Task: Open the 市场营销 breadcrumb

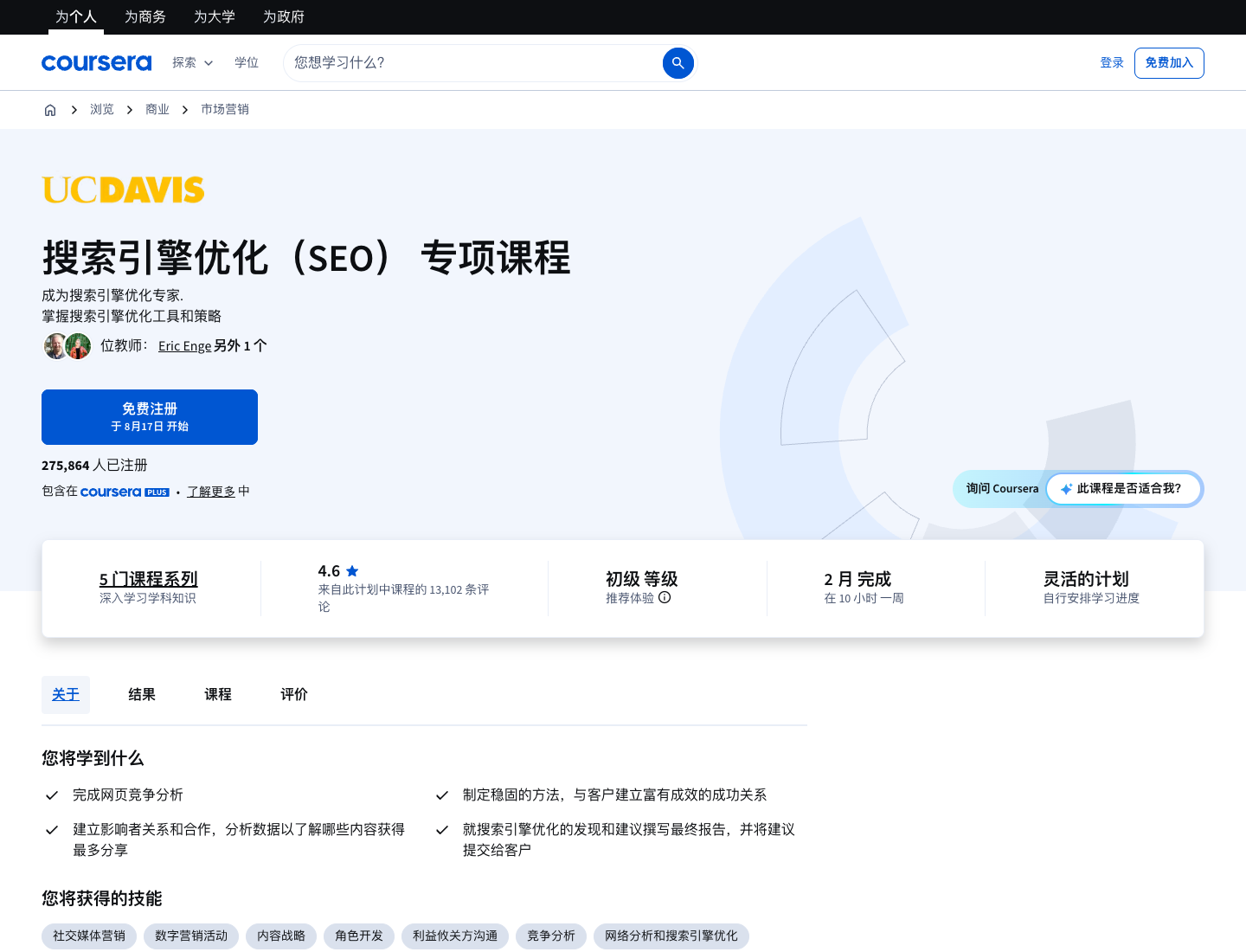Action: click(x=225, y=109)
